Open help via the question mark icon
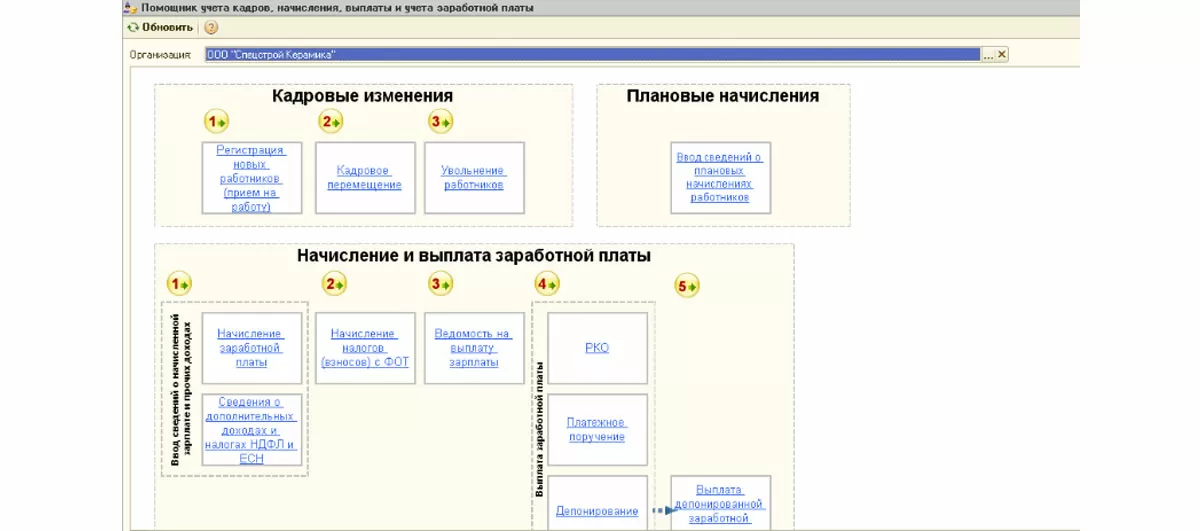1200x531 pixels. pos(211,27)
